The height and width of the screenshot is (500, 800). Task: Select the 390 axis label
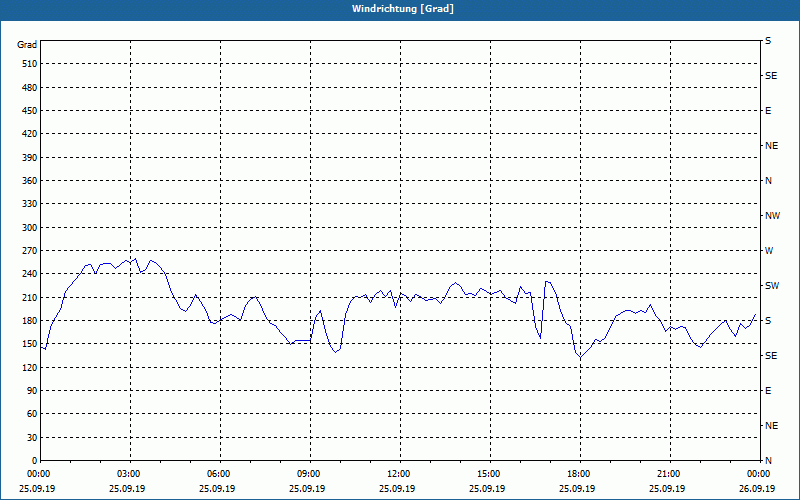(30, 157)
